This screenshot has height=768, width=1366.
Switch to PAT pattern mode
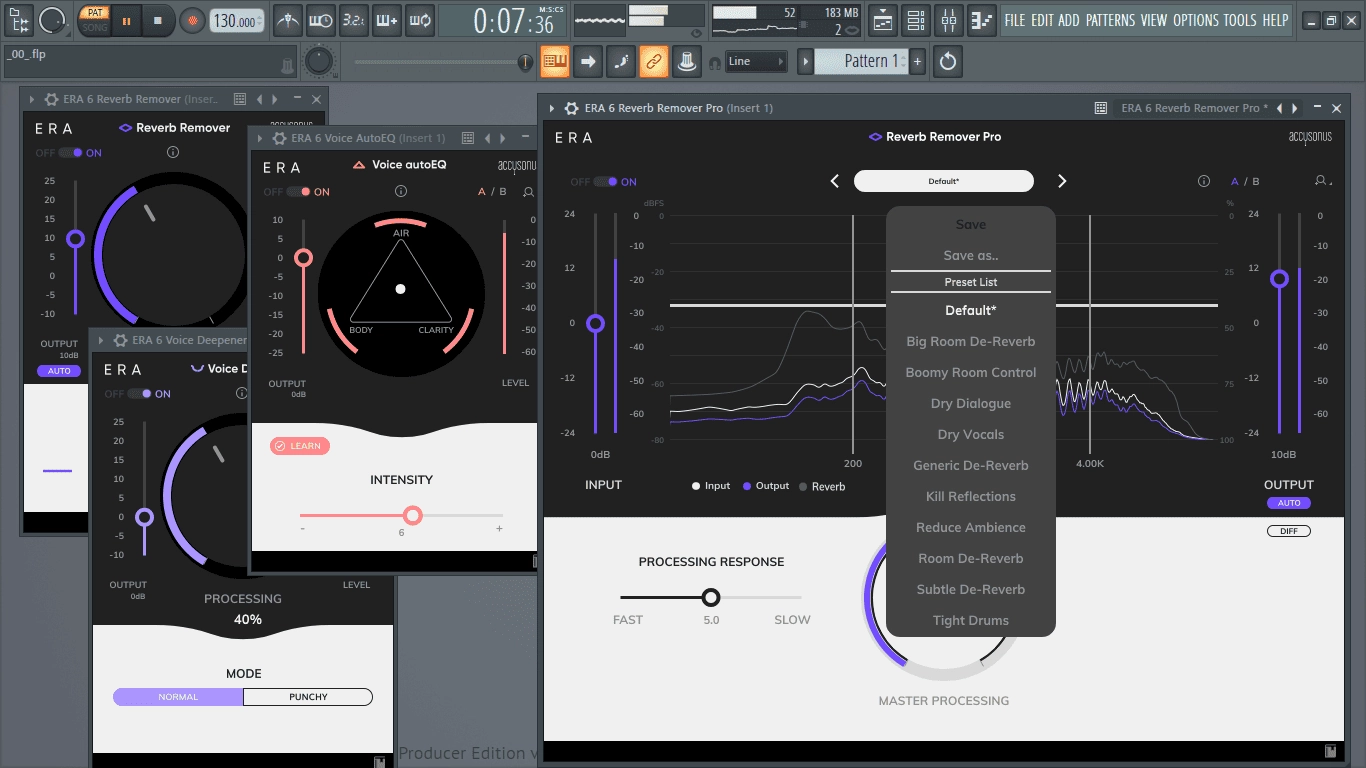(x=94, y=13)
